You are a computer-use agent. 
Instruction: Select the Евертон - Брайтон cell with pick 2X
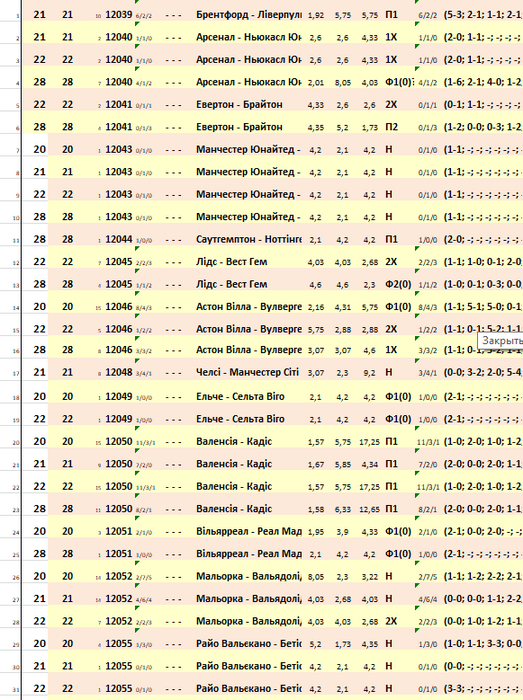pos(239,104)
